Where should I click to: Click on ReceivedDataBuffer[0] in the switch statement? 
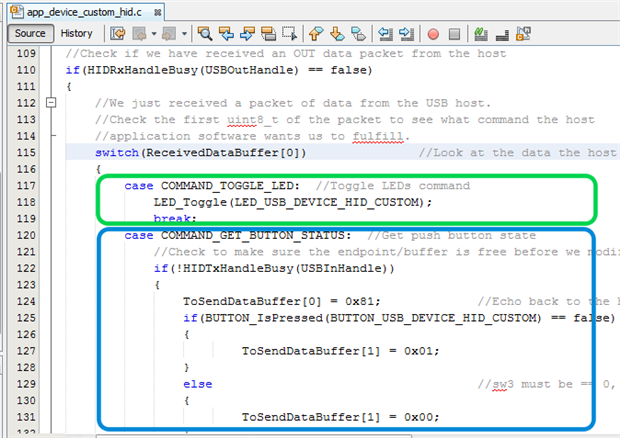click(x=223, y=153)
